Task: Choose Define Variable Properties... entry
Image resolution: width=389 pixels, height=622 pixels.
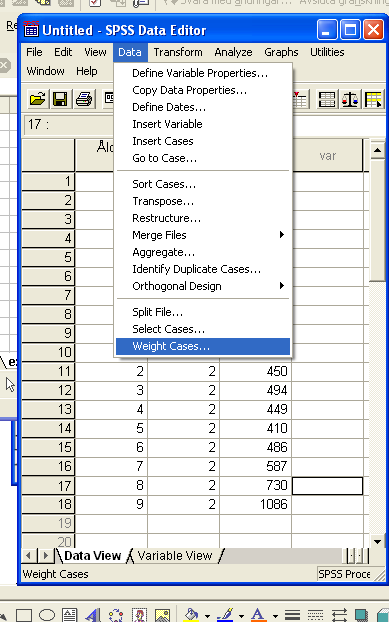Action: 203,73
